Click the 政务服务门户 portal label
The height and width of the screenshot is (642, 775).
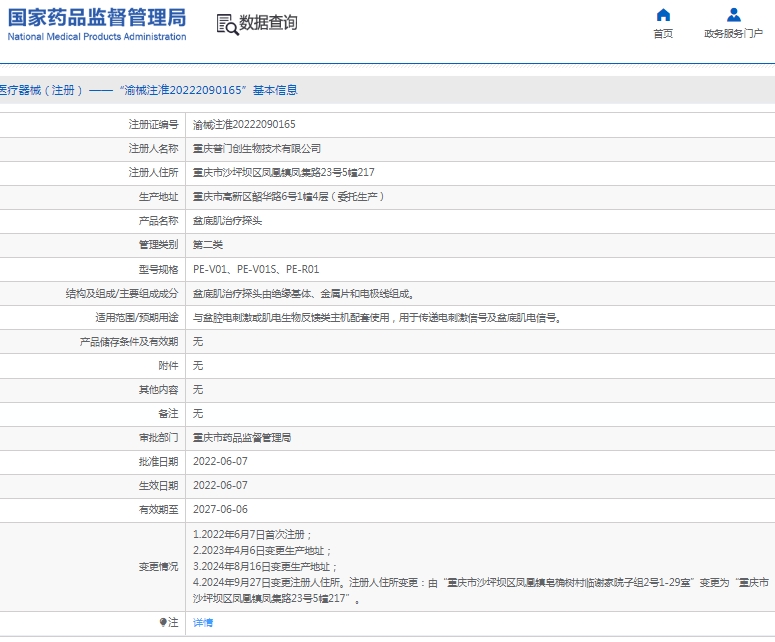point(733,34)
